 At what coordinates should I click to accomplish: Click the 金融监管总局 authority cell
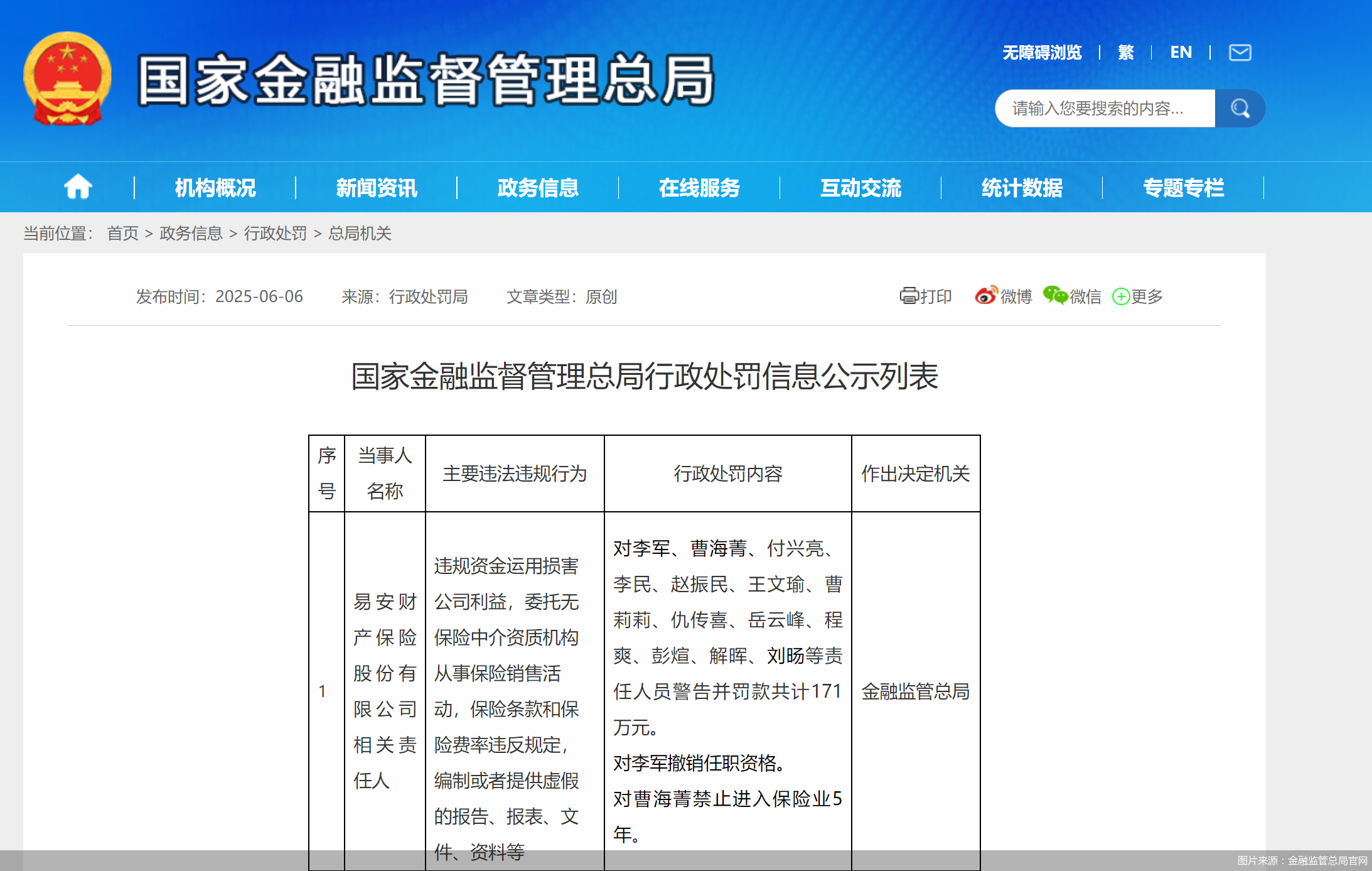(916, 691)
